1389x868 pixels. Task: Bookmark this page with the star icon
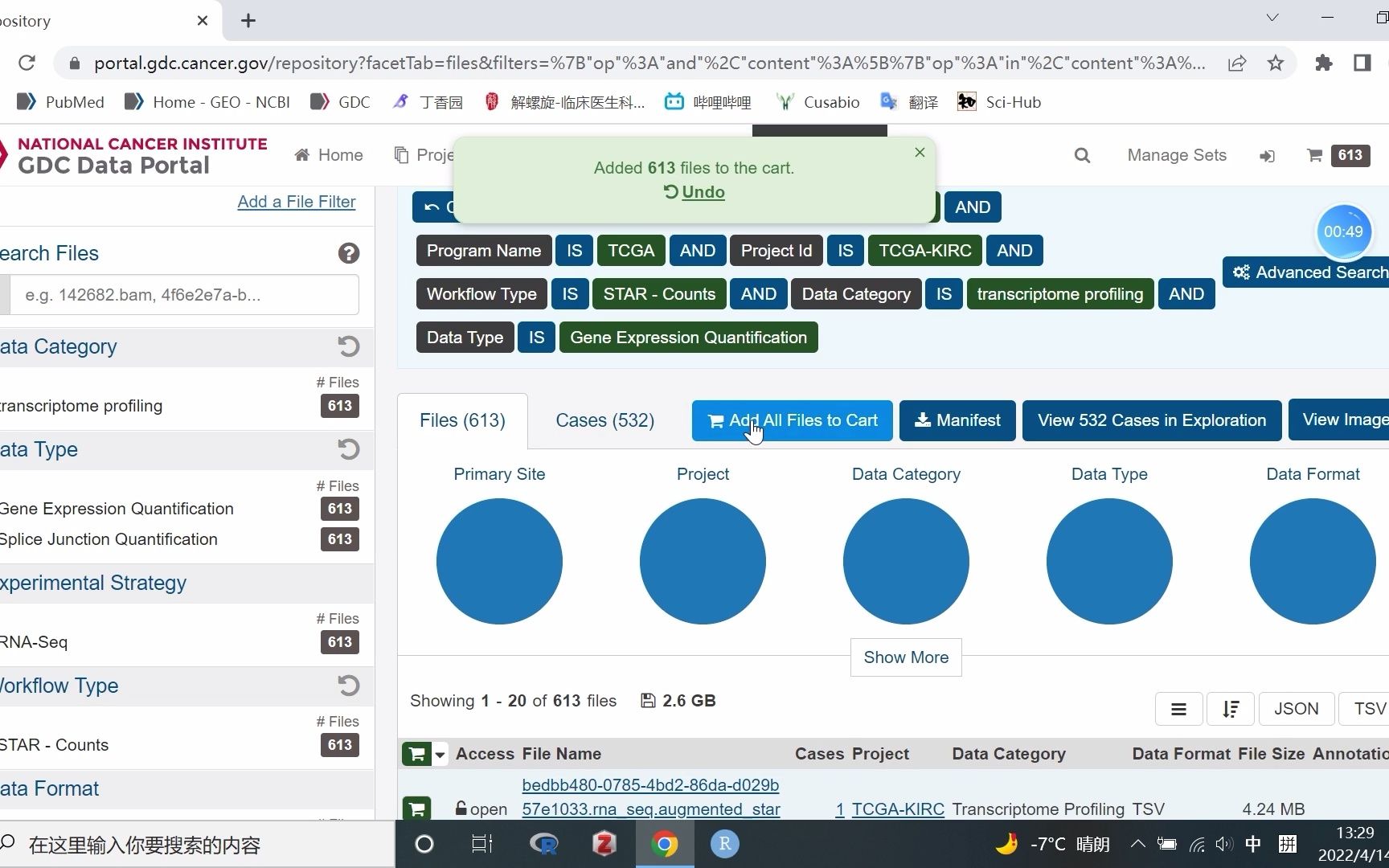click(1276, 63)
